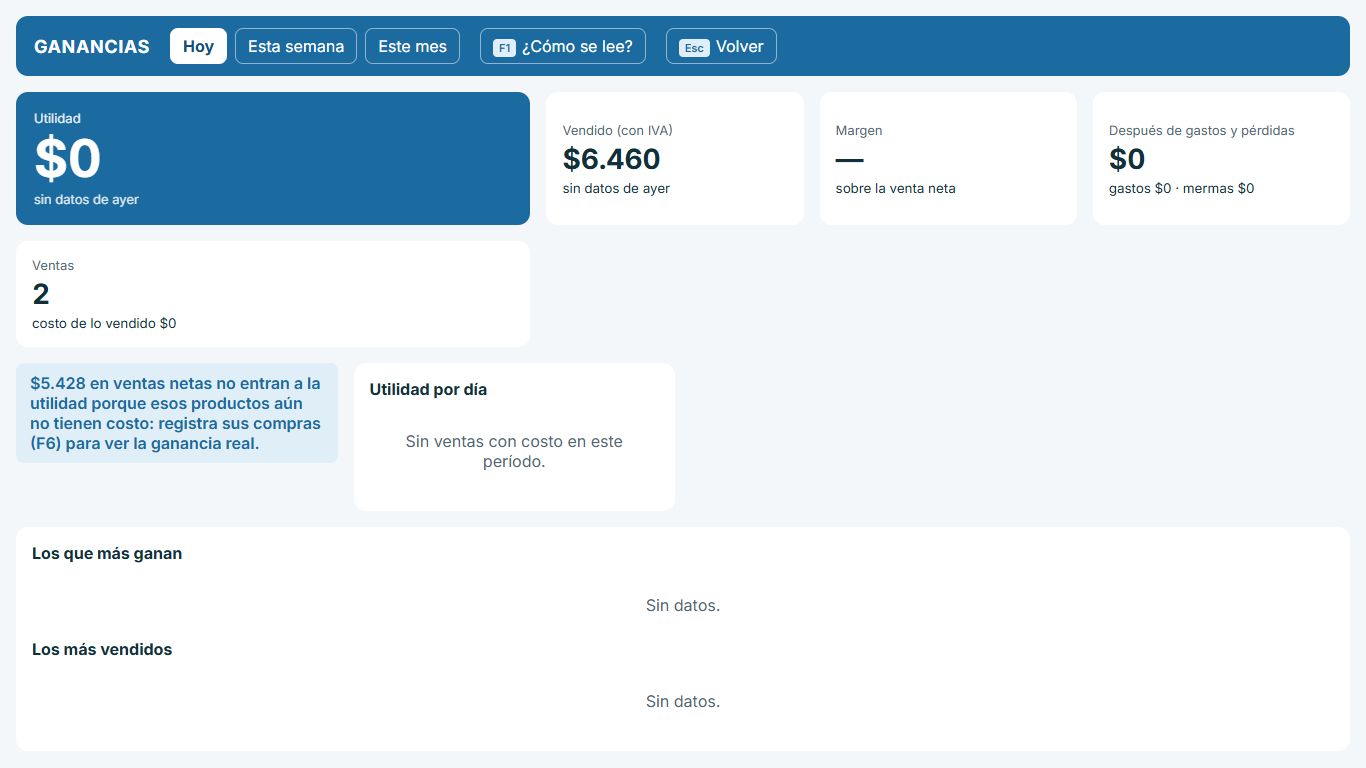Switch to the Esta semana tab
1366x768 pixels.
click(296, 46)
